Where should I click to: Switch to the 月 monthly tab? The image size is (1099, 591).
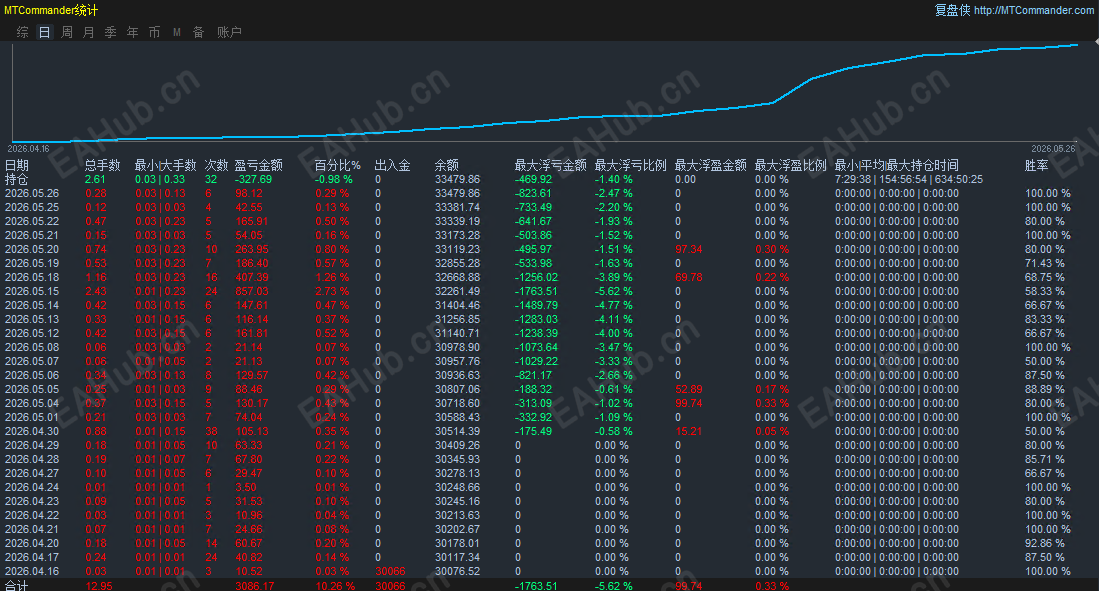(88, 32)
